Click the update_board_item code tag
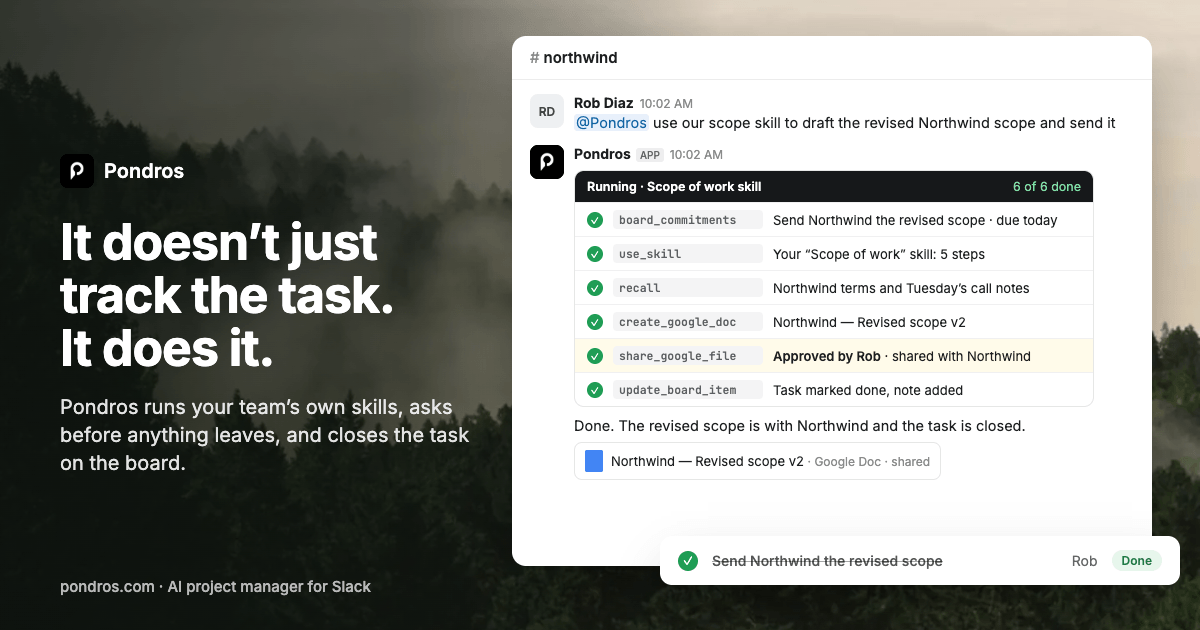The width and height of the screenshot is (1200, 630). 688,390
